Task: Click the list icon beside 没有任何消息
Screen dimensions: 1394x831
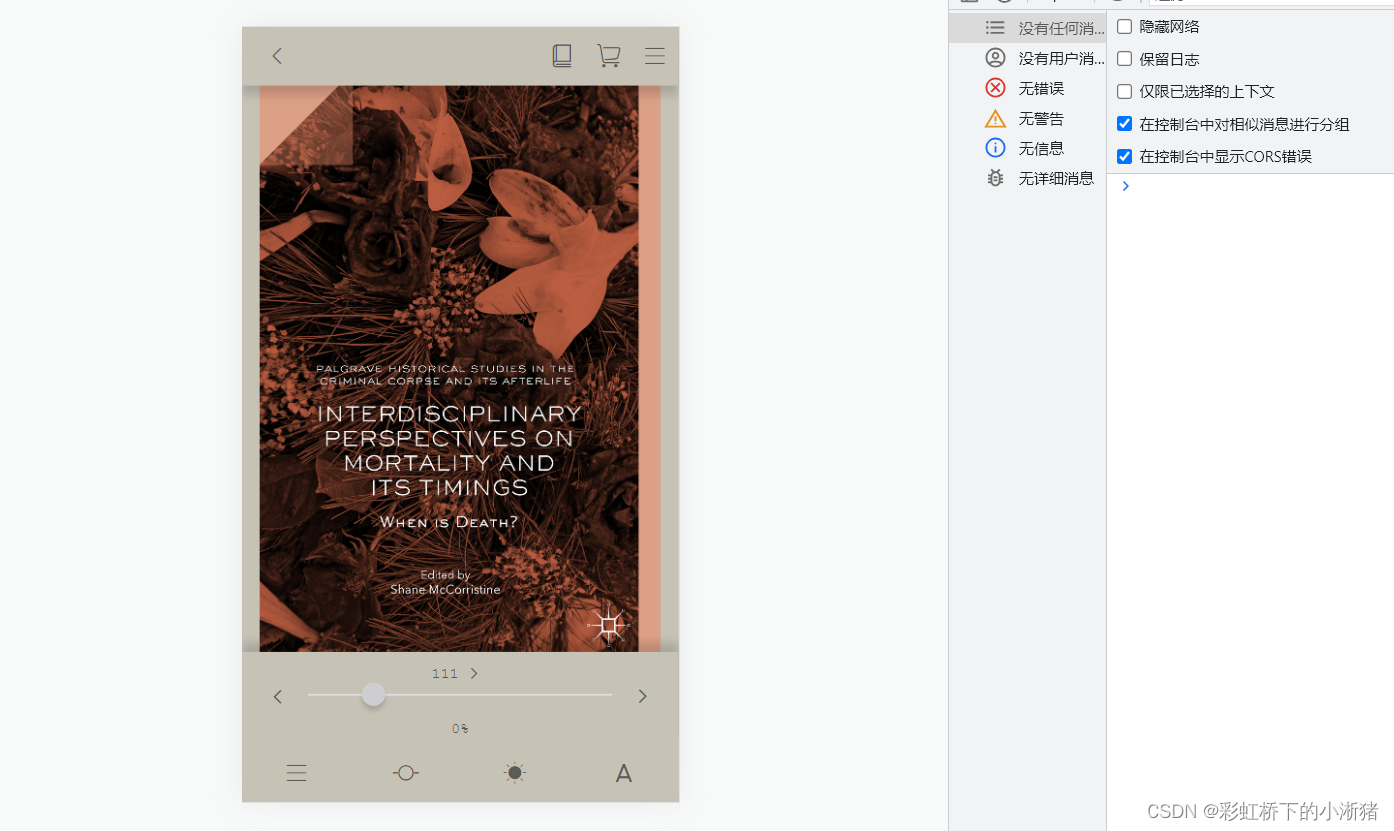Action: pos(995,28)
